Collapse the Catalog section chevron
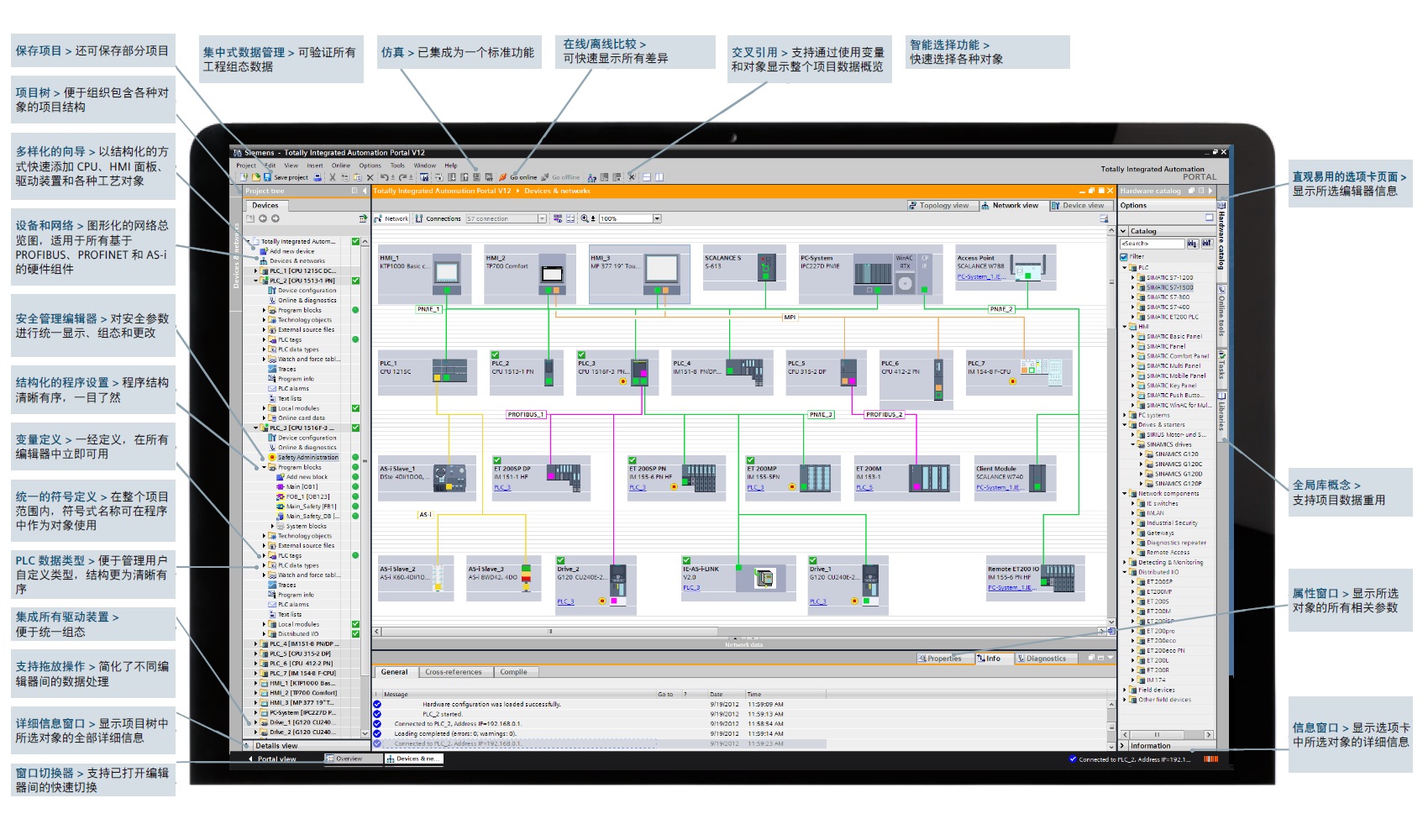This screenshot has height=840, width=1428. 1124,231
